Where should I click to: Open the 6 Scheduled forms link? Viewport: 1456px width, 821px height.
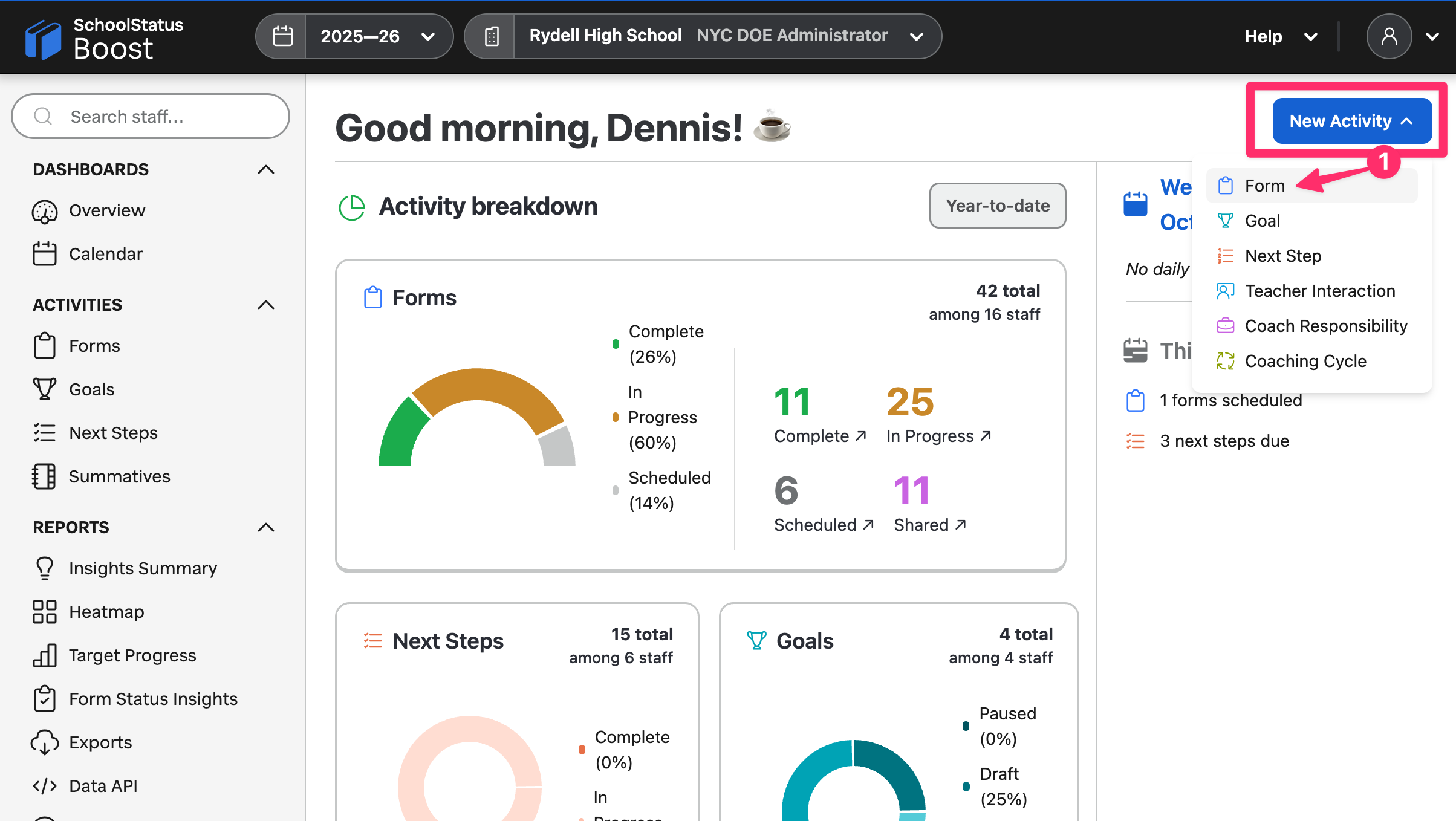tap(824, 525)
